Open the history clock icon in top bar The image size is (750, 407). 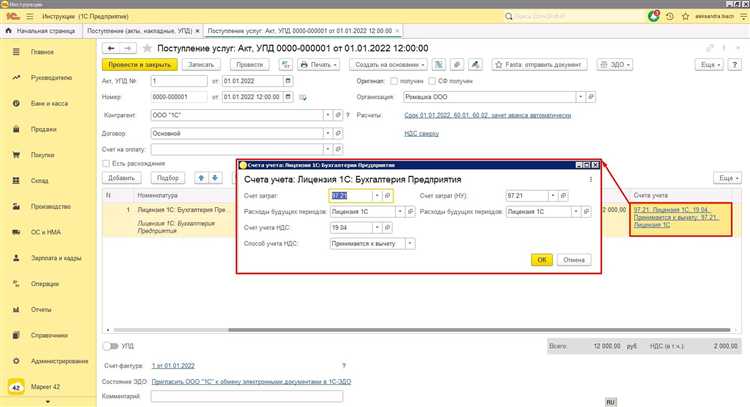[x=670, y=16]
